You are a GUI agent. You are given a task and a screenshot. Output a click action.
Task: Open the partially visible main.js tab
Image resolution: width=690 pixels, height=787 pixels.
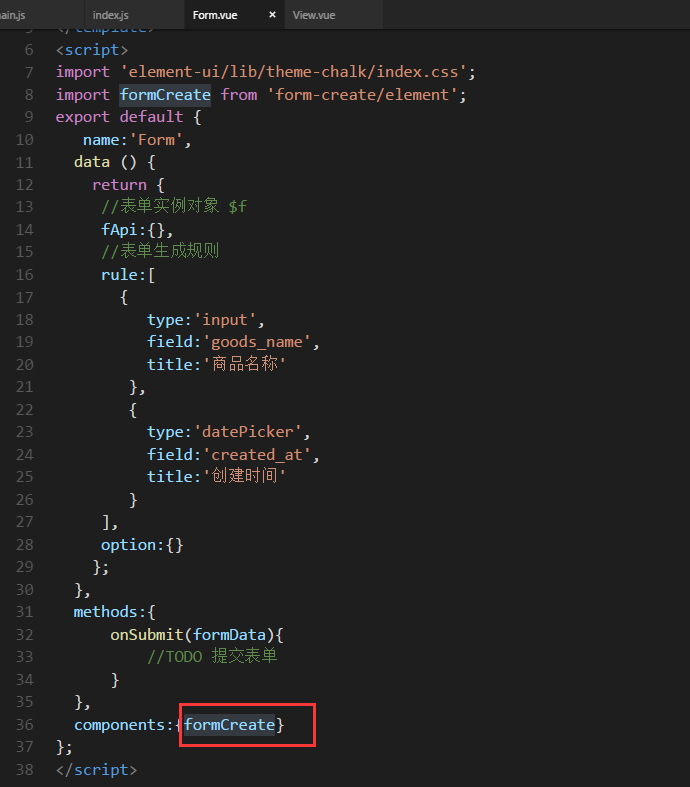pos(13,15)
